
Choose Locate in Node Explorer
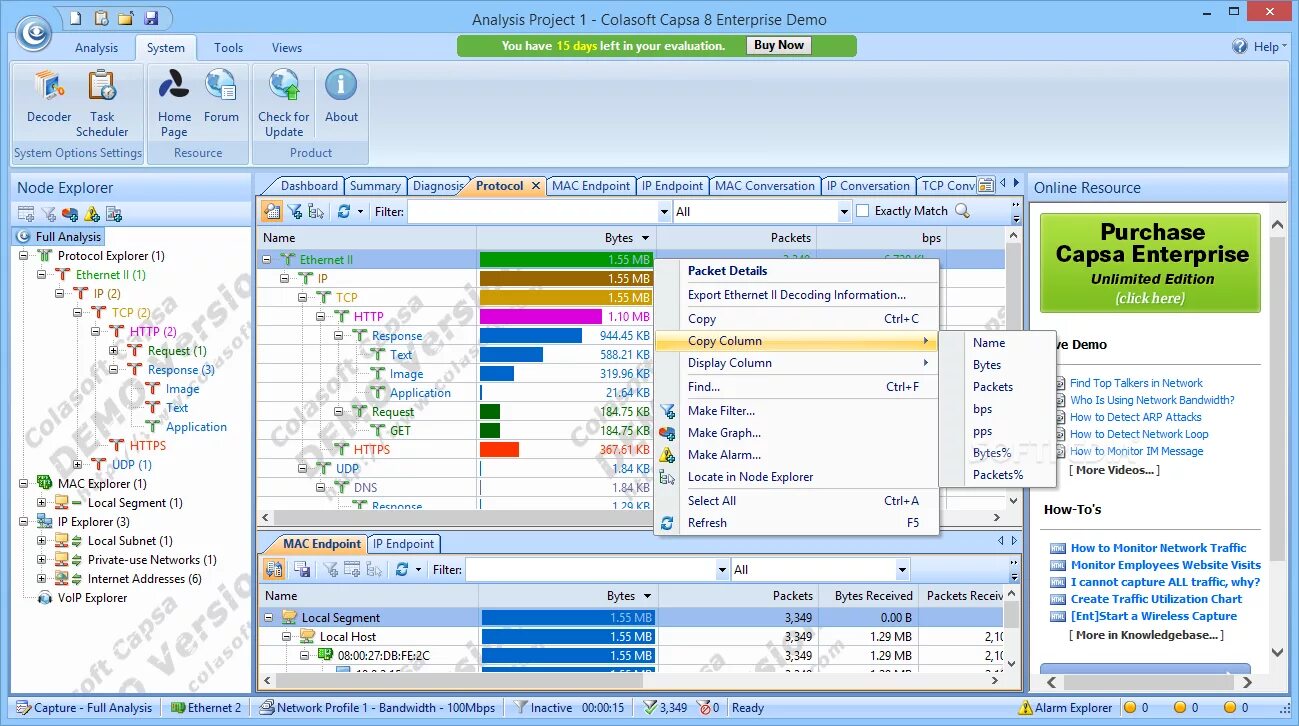click(x=750, y=477)
